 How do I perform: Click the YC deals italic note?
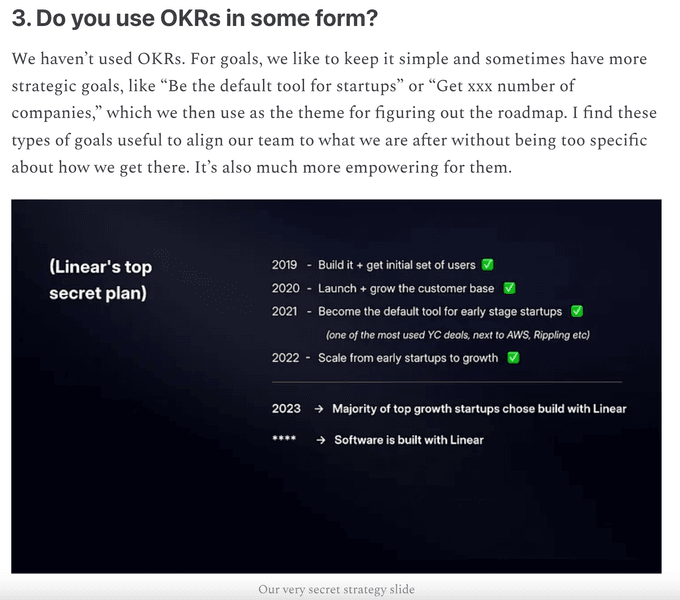458,335
